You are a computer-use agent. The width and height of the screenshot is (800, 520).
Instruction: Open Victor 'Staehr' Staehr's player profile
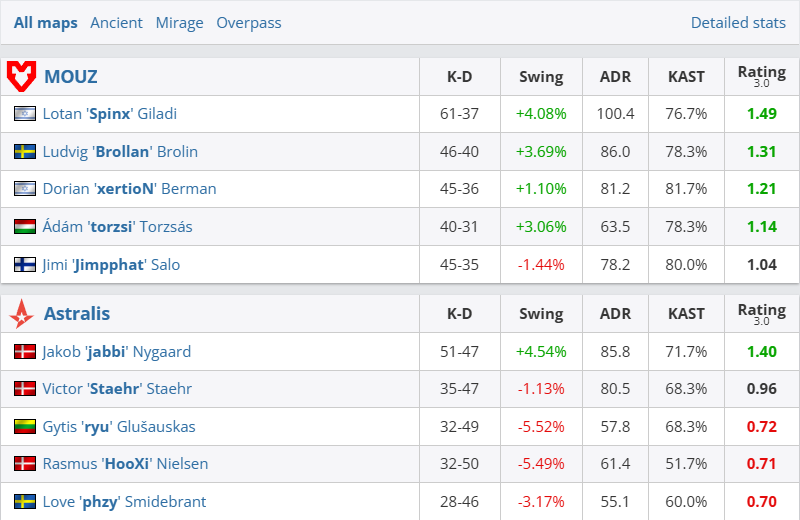point(117,389)
